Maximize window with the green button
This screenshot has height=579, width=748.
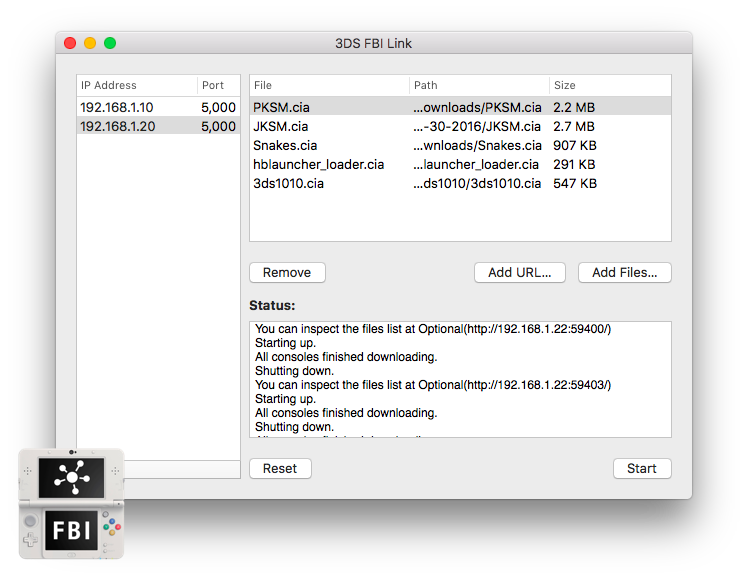tap(110, 43)
